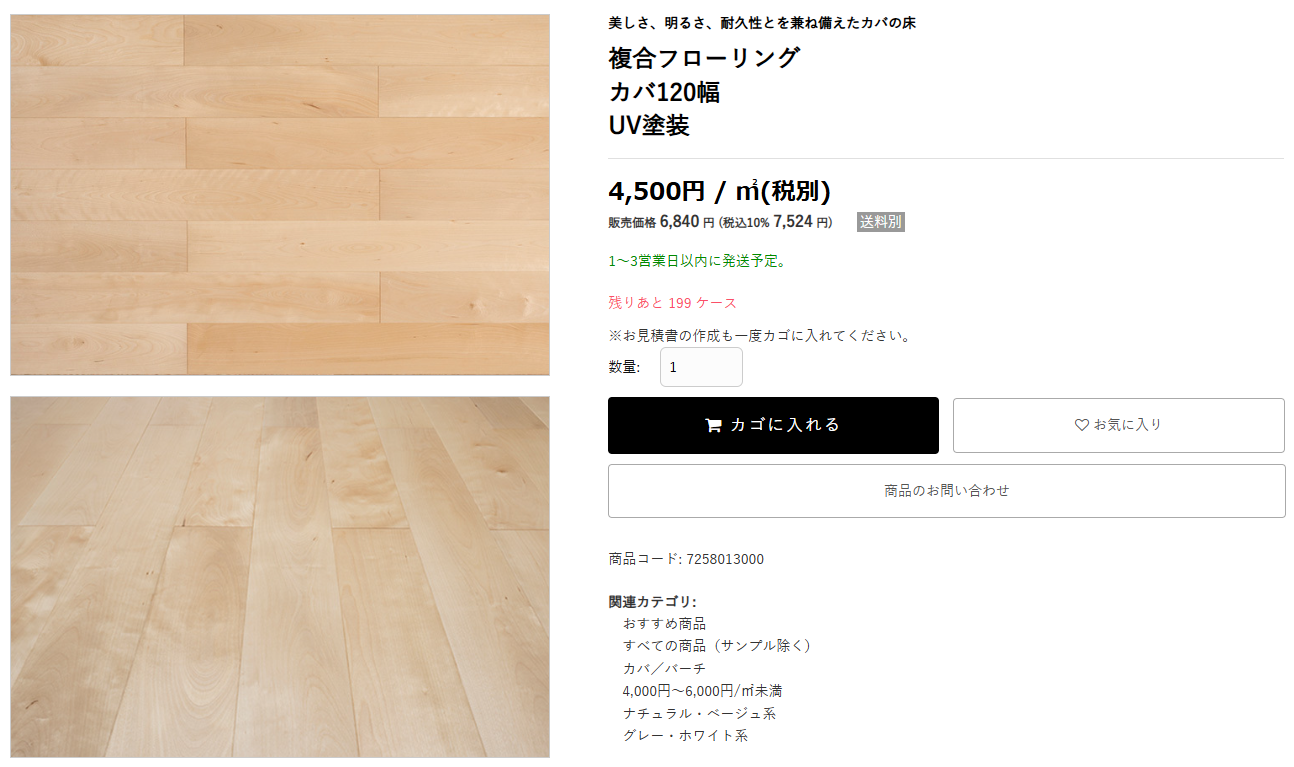Click the 1～3営業日以内に発送予定 shipping notice
This screenshot has width=1294, height=767.
point(698,261)
